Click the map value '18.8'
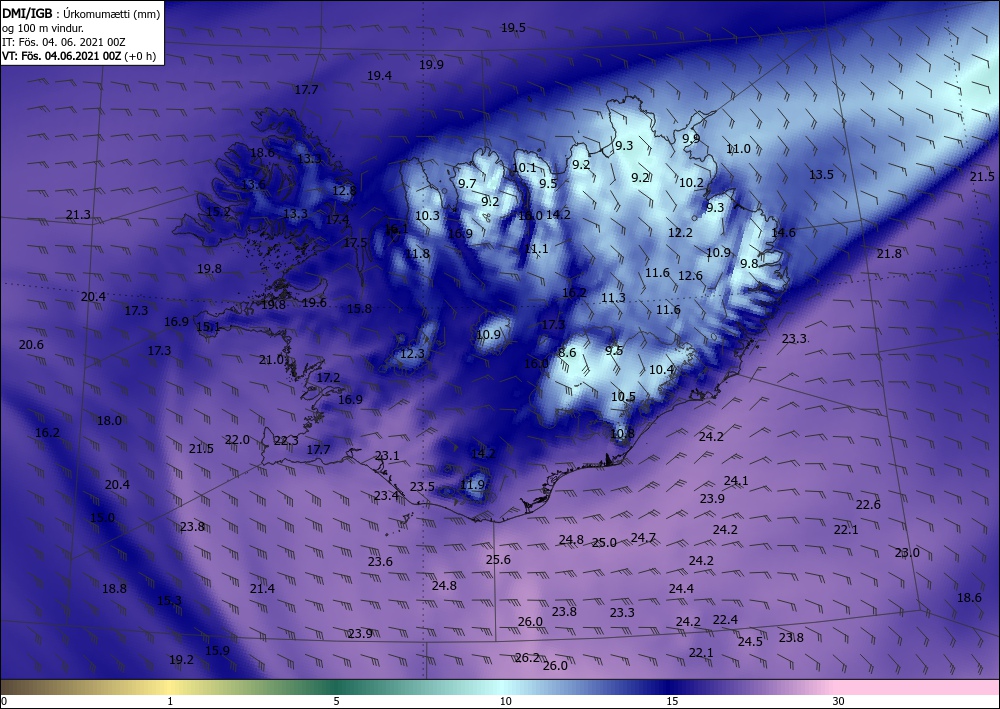Viewport: 1000px width, 709px height. [114, 589]
